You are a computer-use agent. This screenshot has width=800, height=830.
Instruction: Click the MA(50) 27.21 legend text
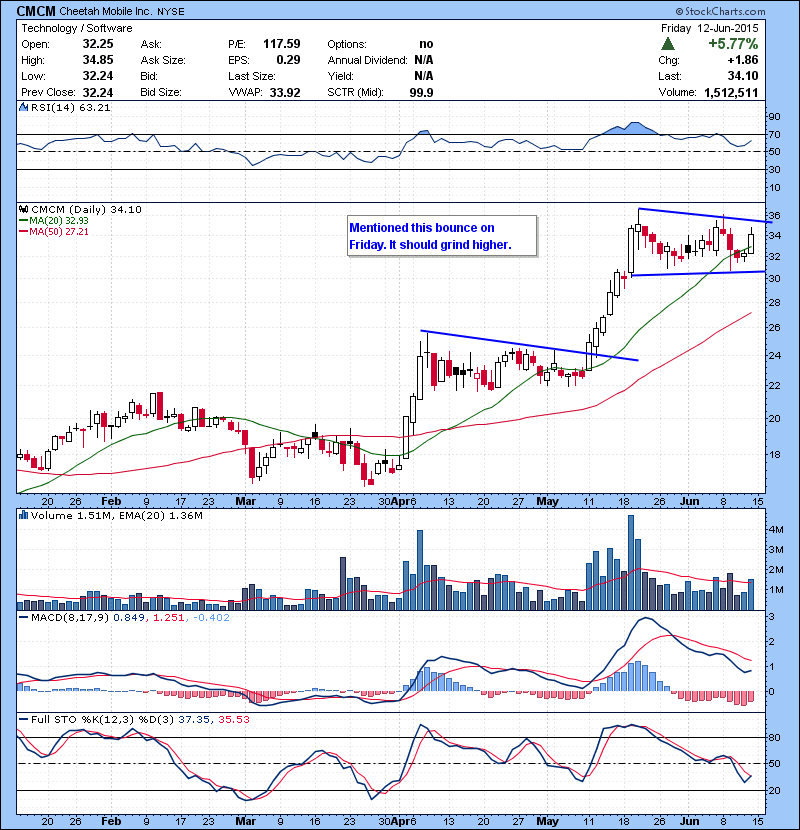pos(59,232)
